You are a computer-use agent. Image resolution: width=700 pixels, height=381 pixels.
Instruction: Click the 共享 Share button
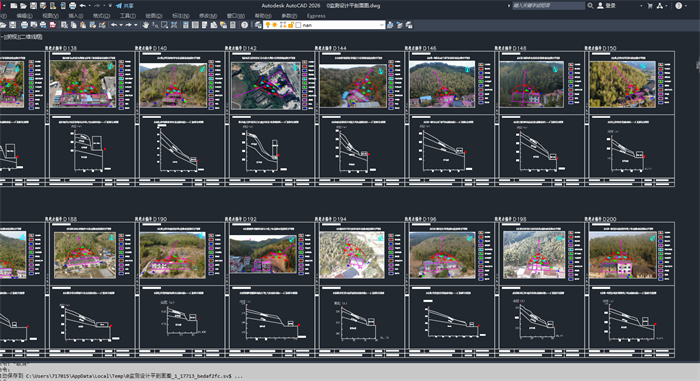(125, 6)
